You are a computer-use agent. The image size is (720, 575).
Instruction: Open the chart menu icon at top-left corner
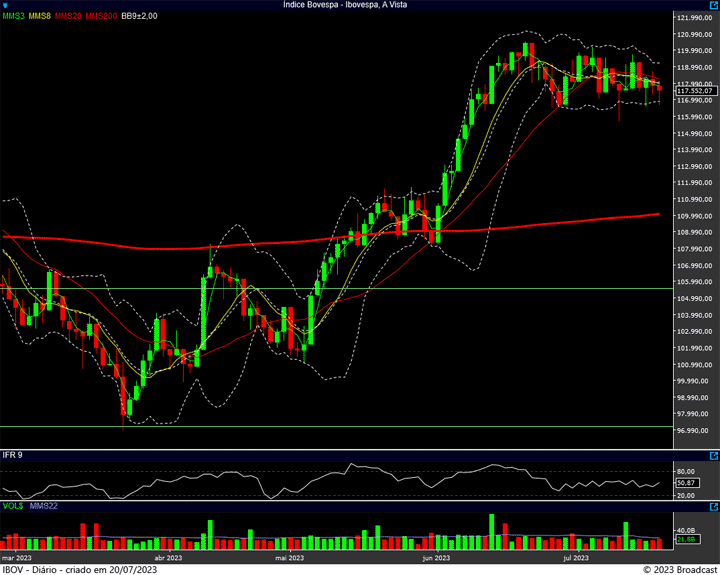pyautogui.click(x=6, y=5)
